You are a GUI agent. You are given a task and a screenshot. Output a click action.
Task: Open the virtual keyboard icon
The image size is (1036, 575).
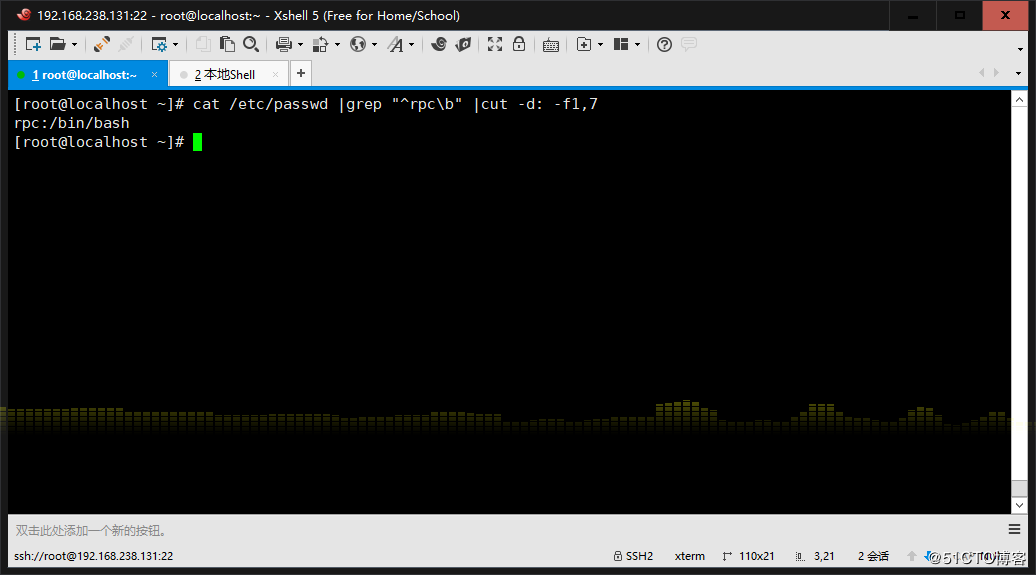(550, 44)
